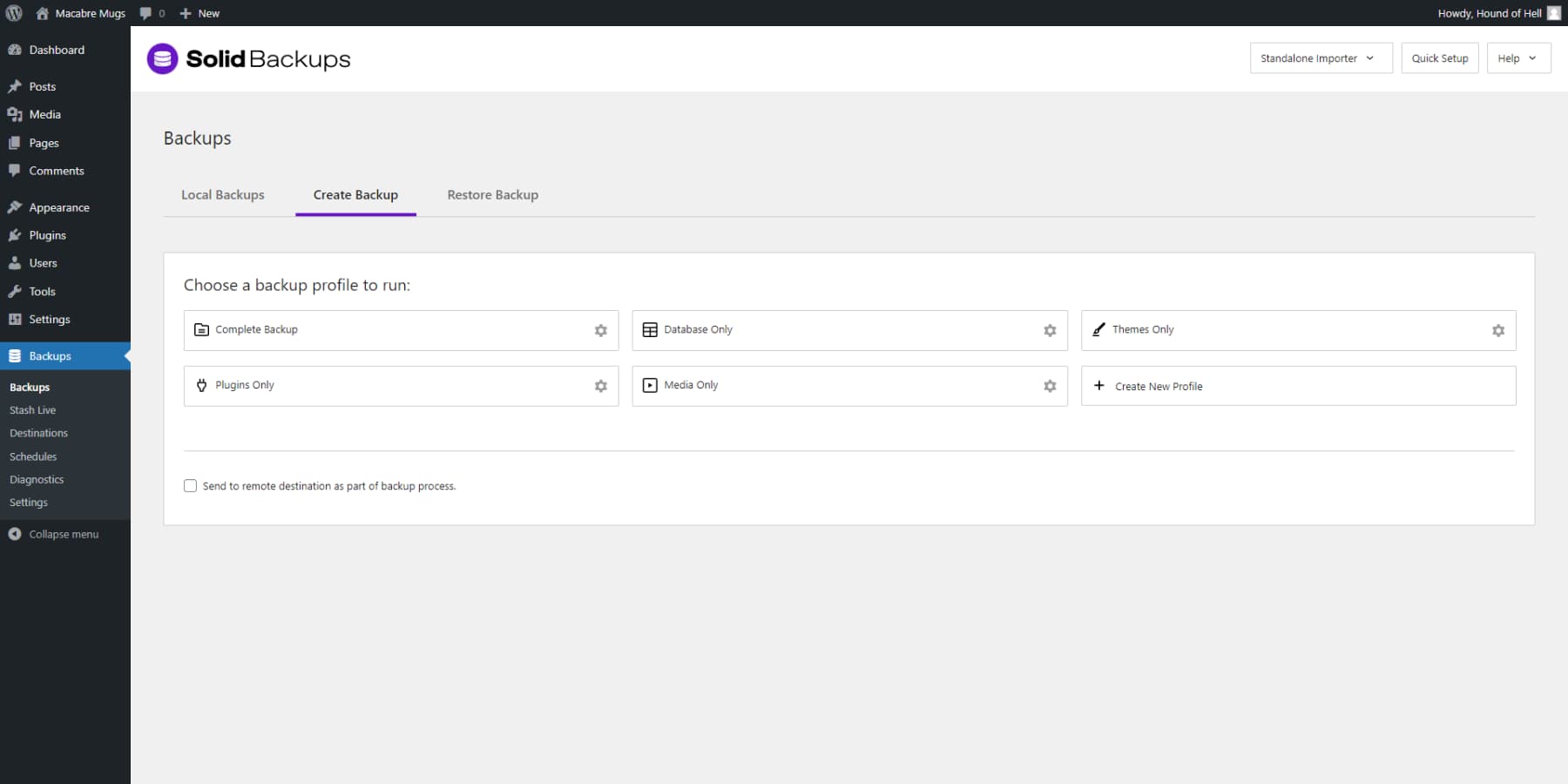Open comments via the speech bubble icon
Screen dimensions: 1568x784
click(x=145, y=13)
